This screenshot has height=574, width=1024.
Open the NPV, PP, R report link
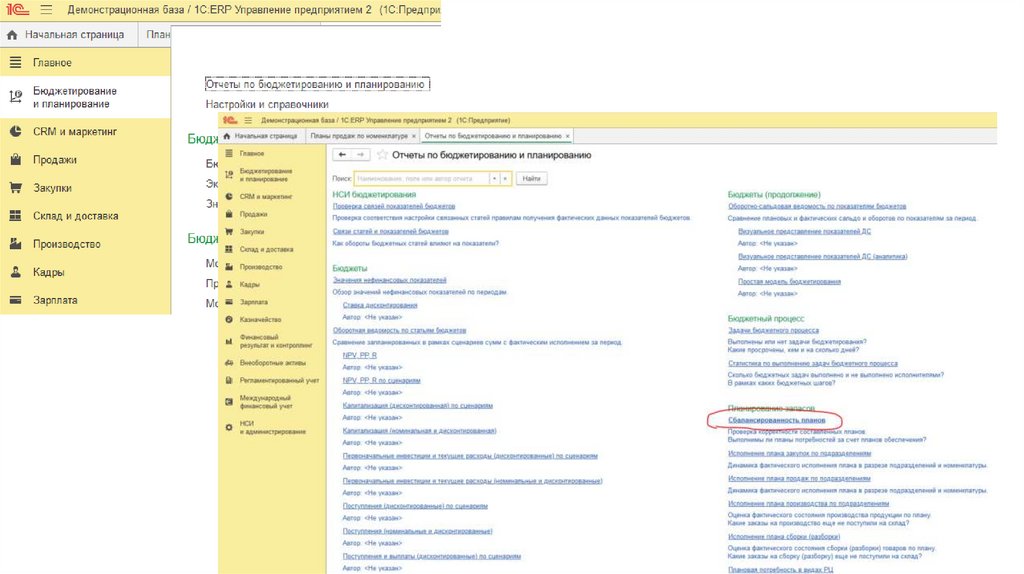[x=359, y=355]
